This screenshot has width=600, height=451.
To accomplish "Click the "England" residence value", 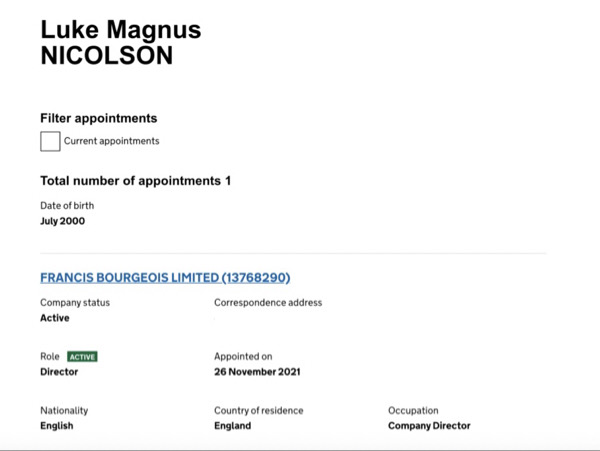I will [232, 426].
